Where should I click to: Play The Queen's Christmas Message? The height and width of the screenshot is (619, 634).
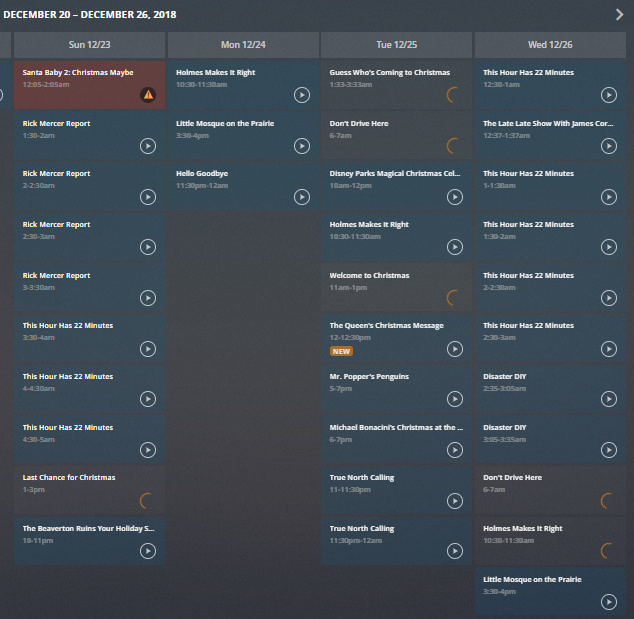point(455,349)
